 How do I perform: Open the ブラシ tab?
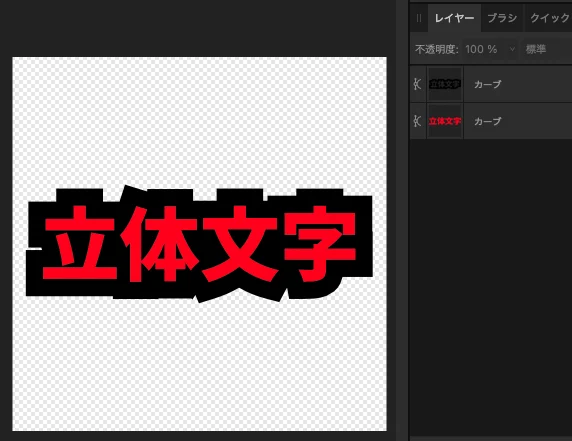[502, 18]
